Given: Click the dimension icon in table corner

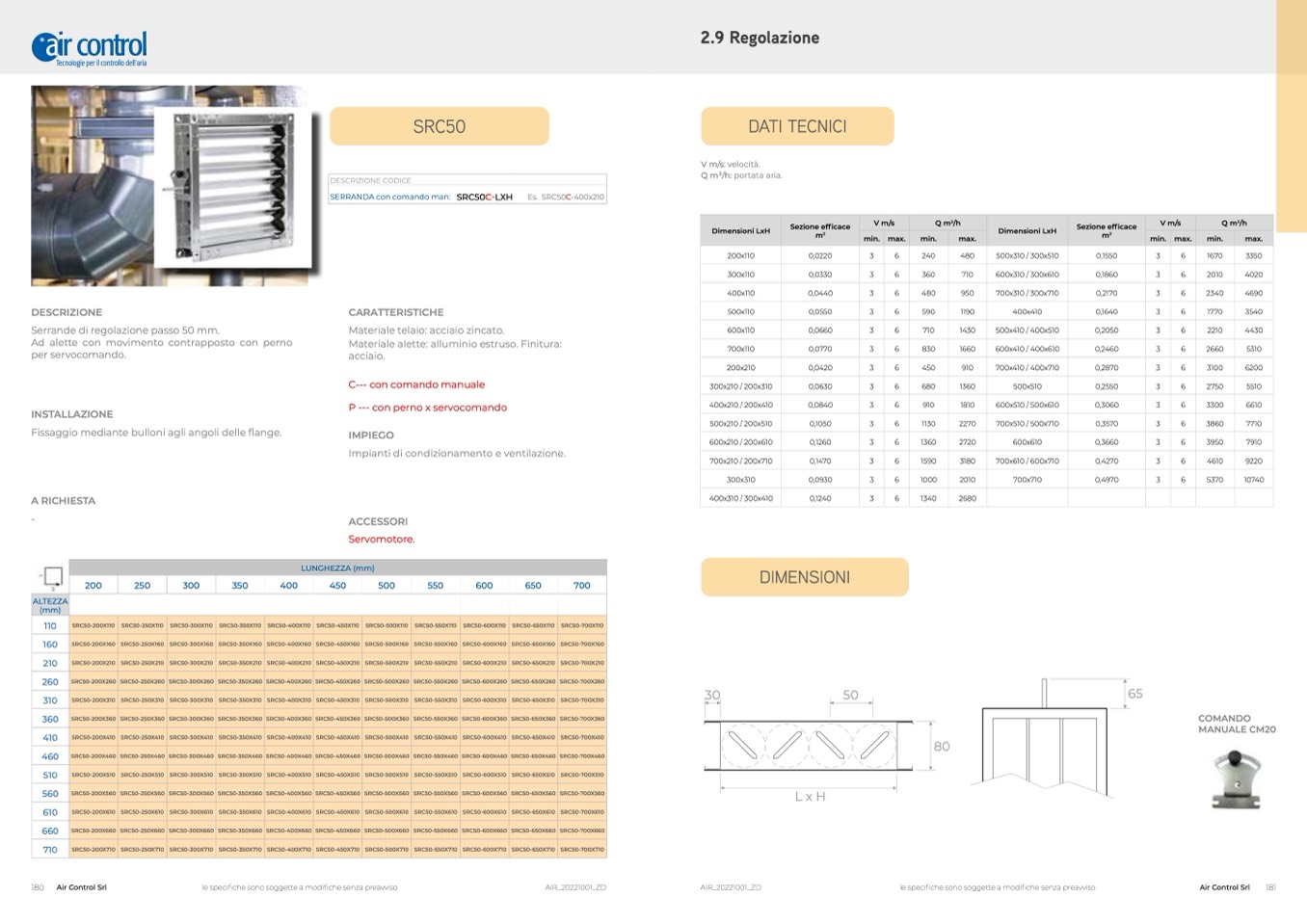Looking at the screenshot, I should point(50,577).
